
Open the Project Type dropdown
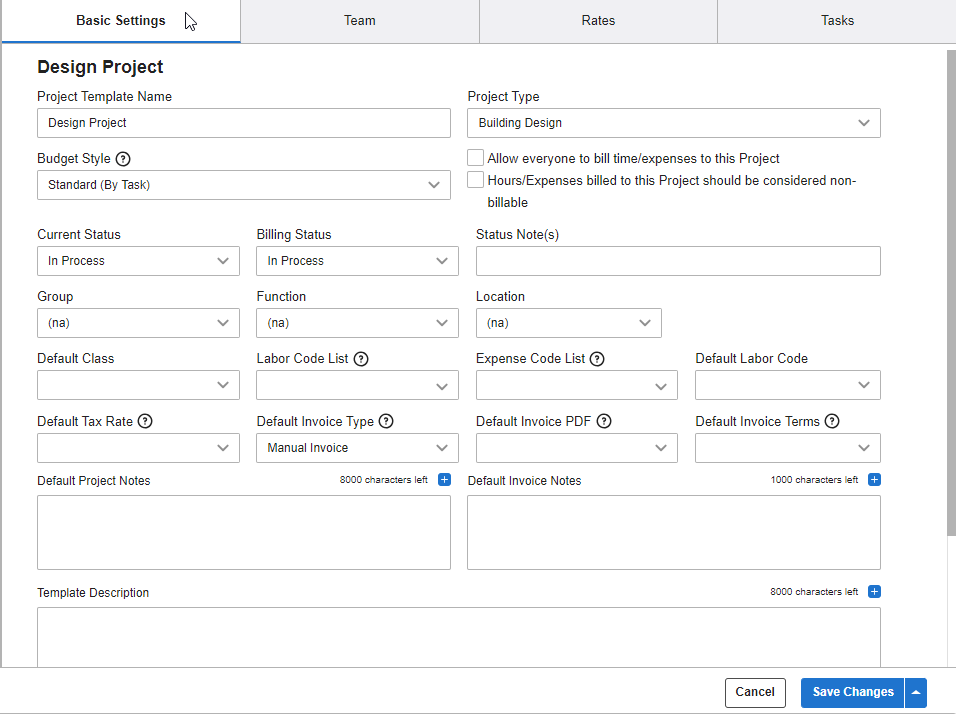pyautogui.click(x=674, y=123)
